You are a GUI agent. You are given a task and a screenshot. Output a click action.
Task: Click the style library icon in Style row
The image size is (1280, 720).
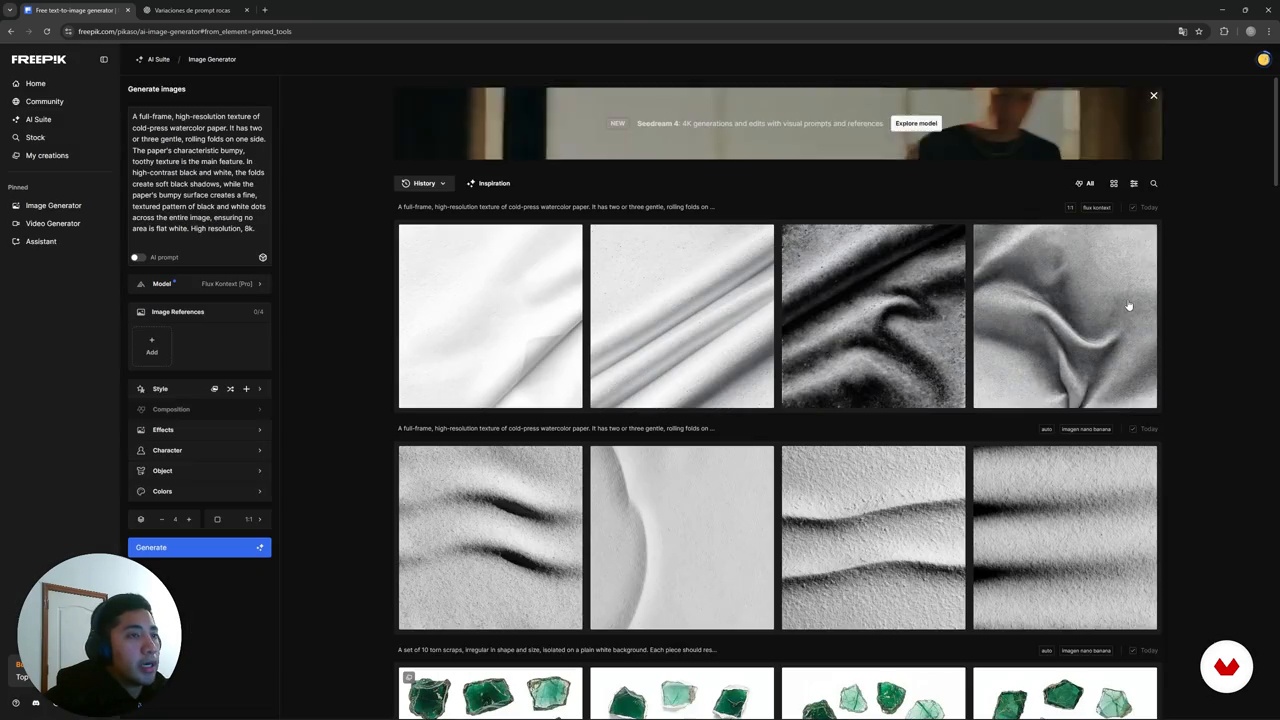(x=214, y=389)
